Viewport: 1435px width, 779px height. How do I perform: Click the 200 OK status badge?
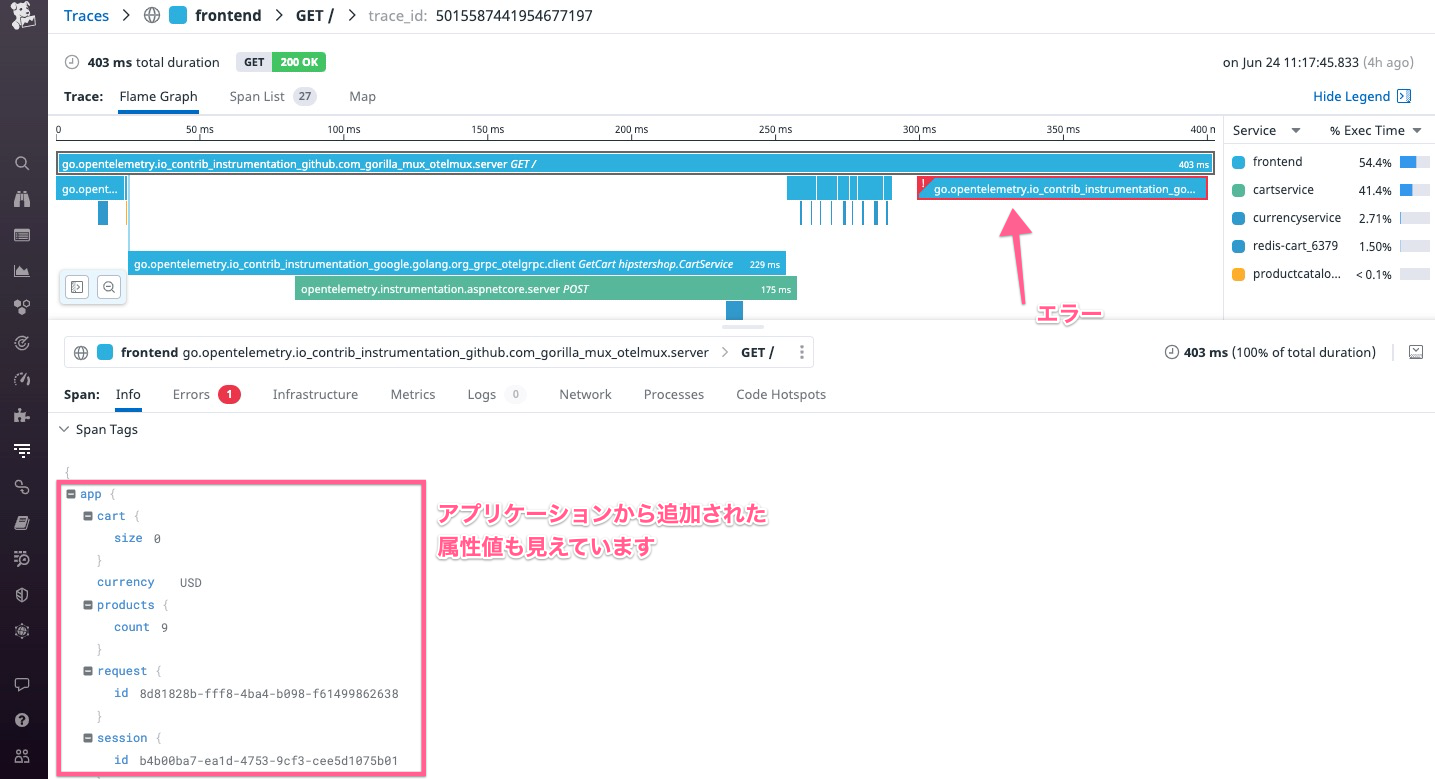[299, 62]
